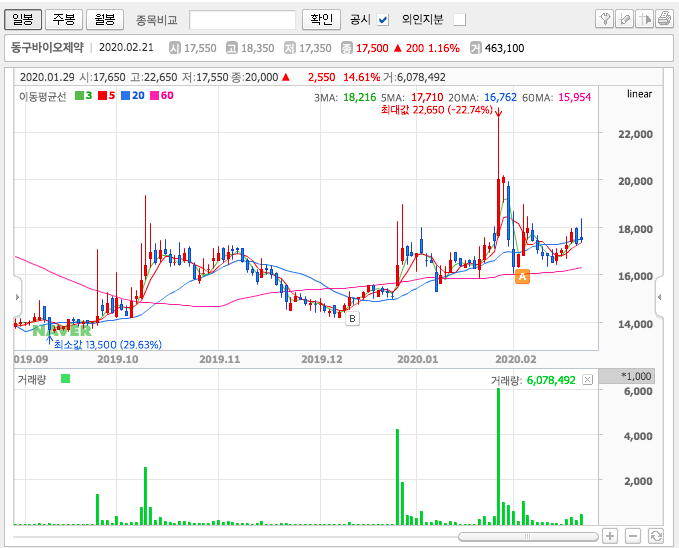Click the red 5-day moving average swatch
679x548 pixels.
(102, 95)
